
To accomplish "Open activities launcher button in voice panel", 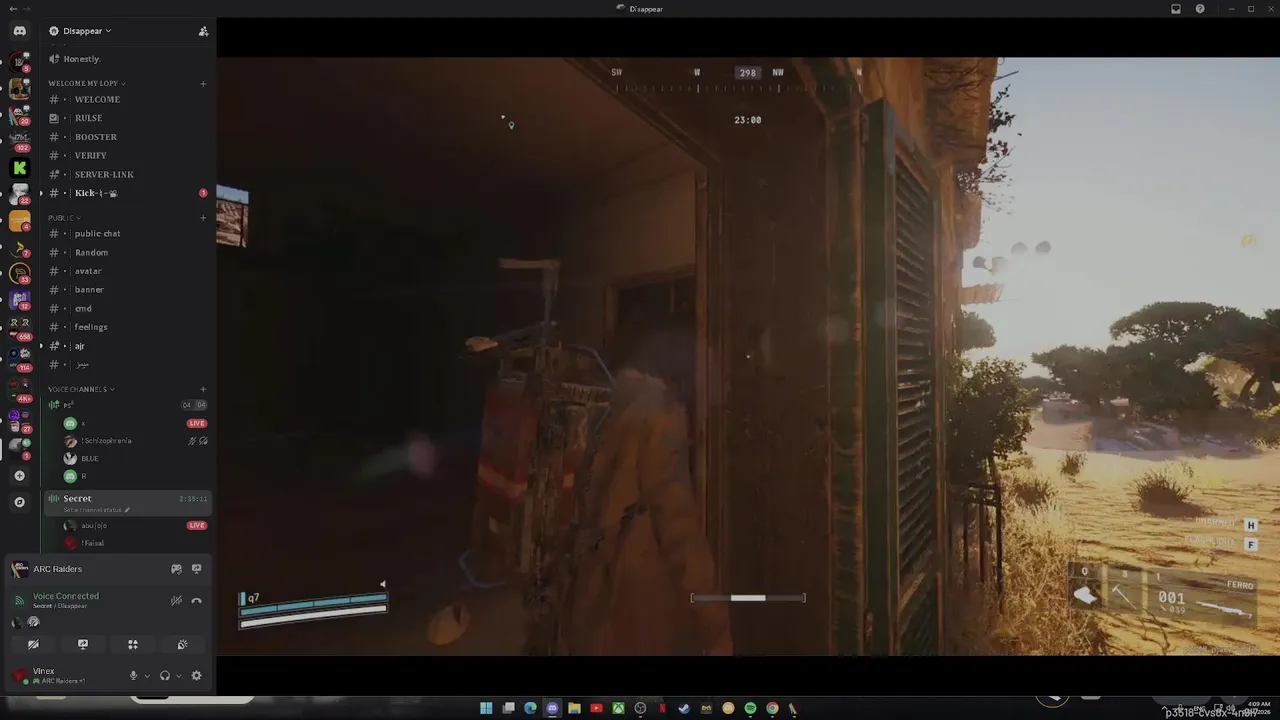I will 132,645.
